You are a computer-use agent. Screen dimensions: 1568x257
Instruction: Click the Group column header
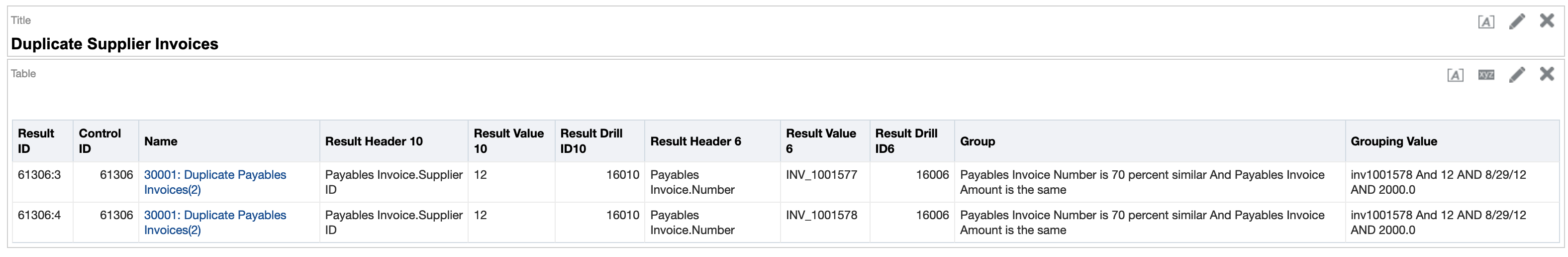tap(977, 141)
